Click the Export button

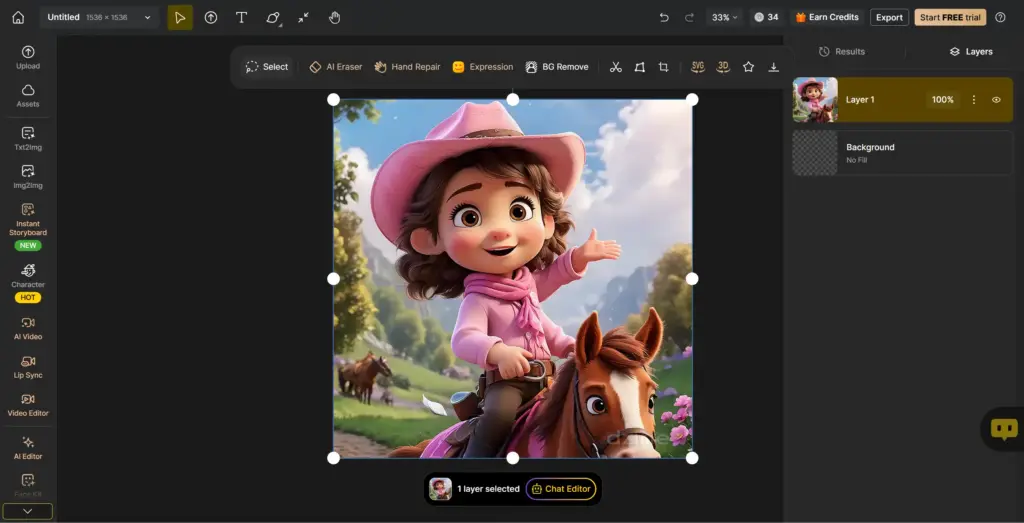(x=889, y=17)
